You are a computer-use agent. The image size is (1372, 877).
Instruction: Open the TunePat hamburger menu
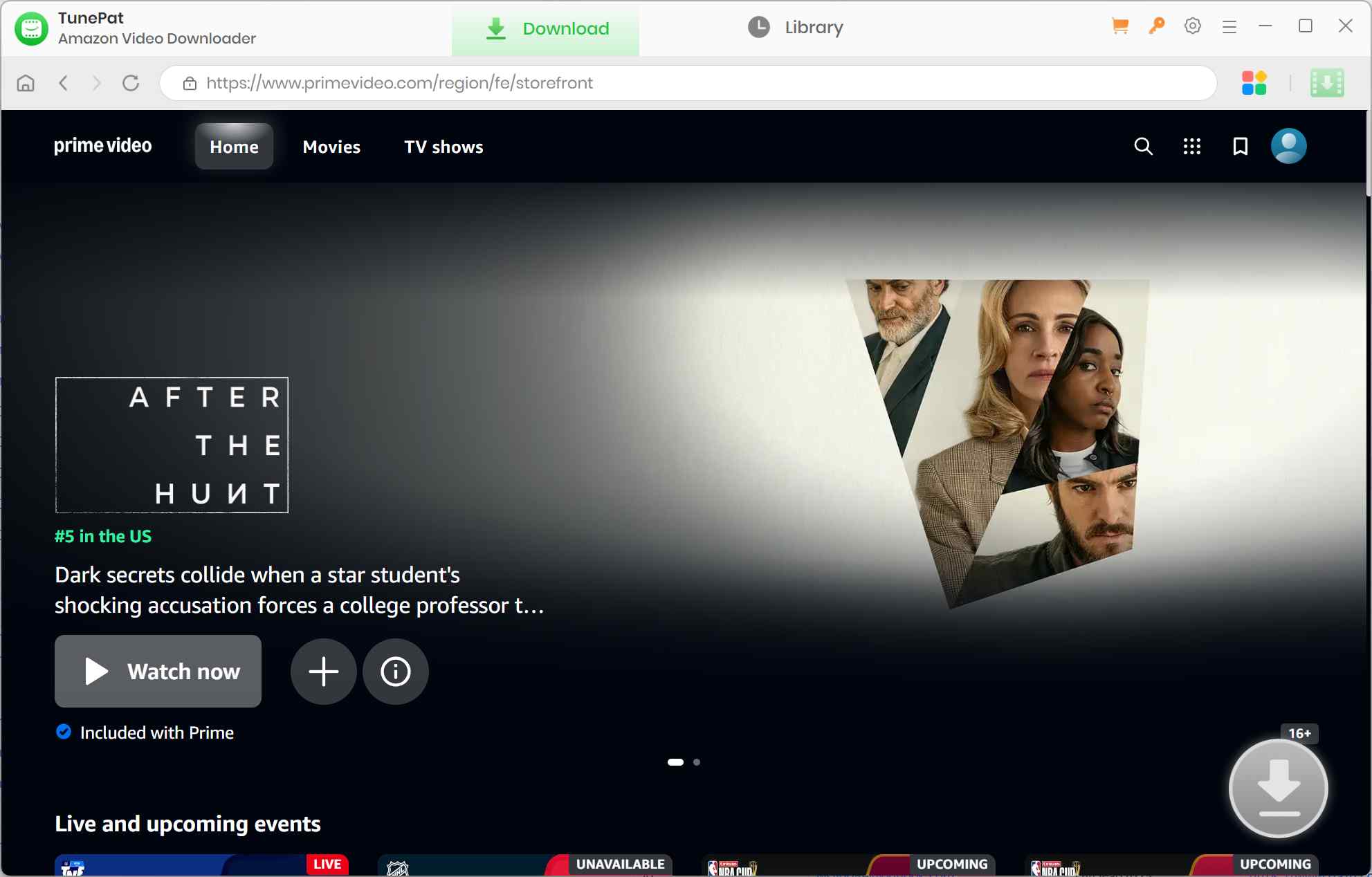pos(1229,26)
